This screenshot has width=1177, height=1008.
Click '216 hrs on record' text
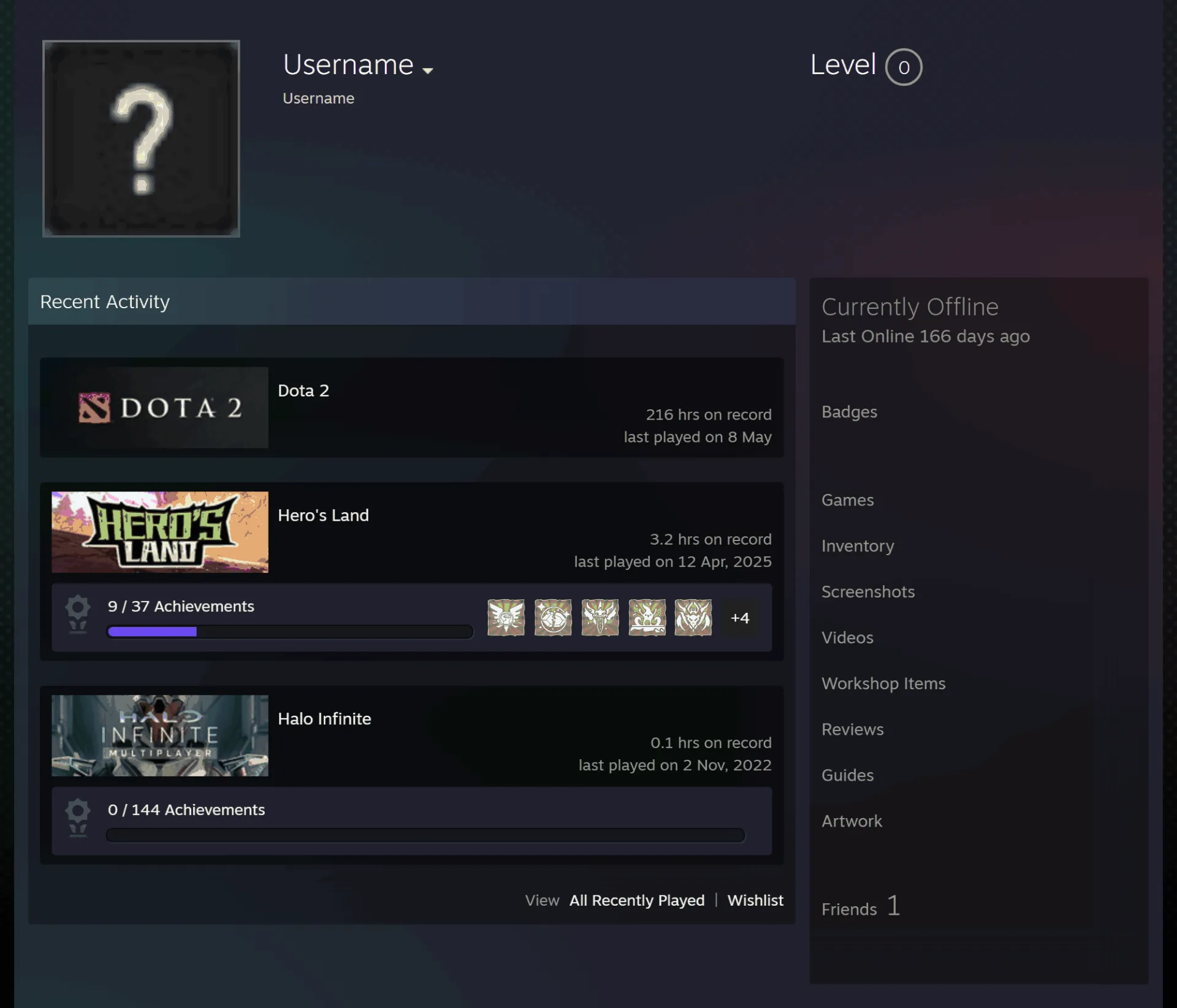709,415
